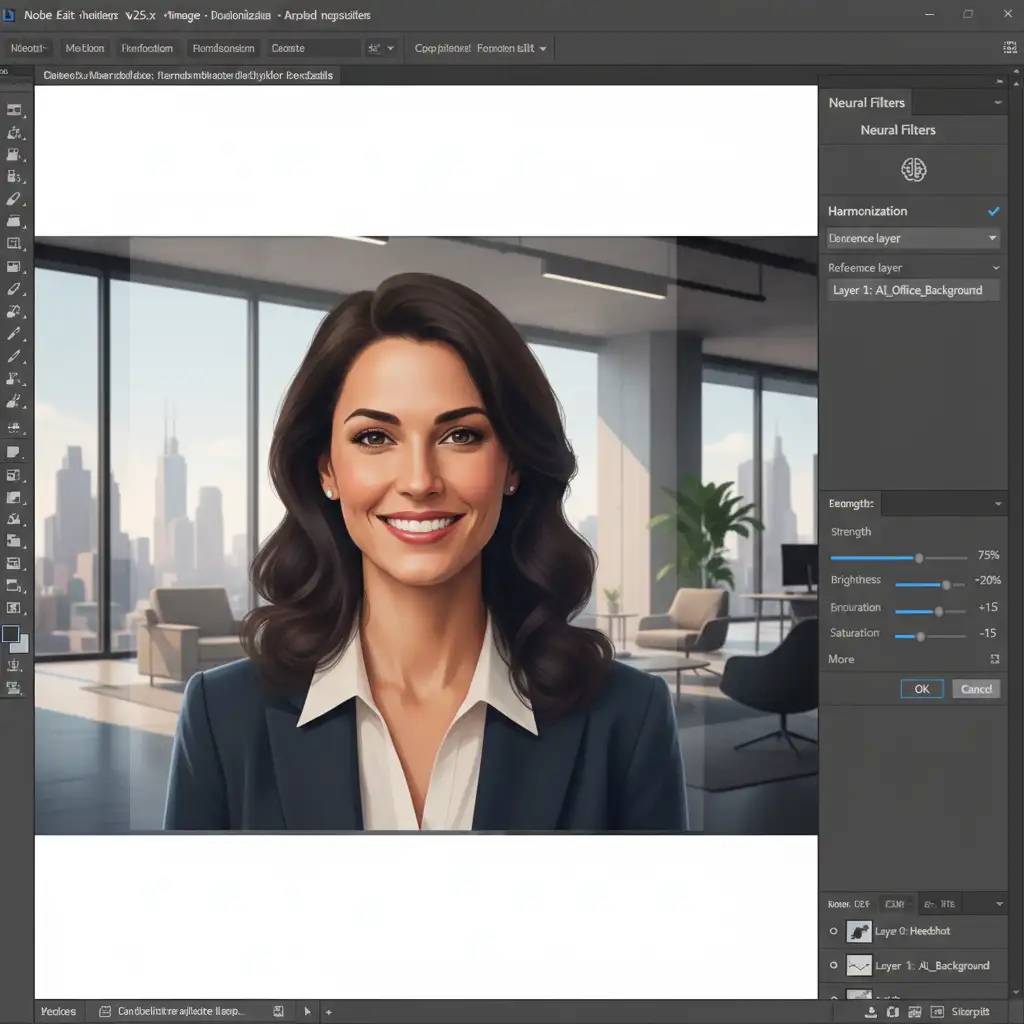The image size is (1024, 1024).
Task: Click the Cancel button
Action: coord(976,689)
